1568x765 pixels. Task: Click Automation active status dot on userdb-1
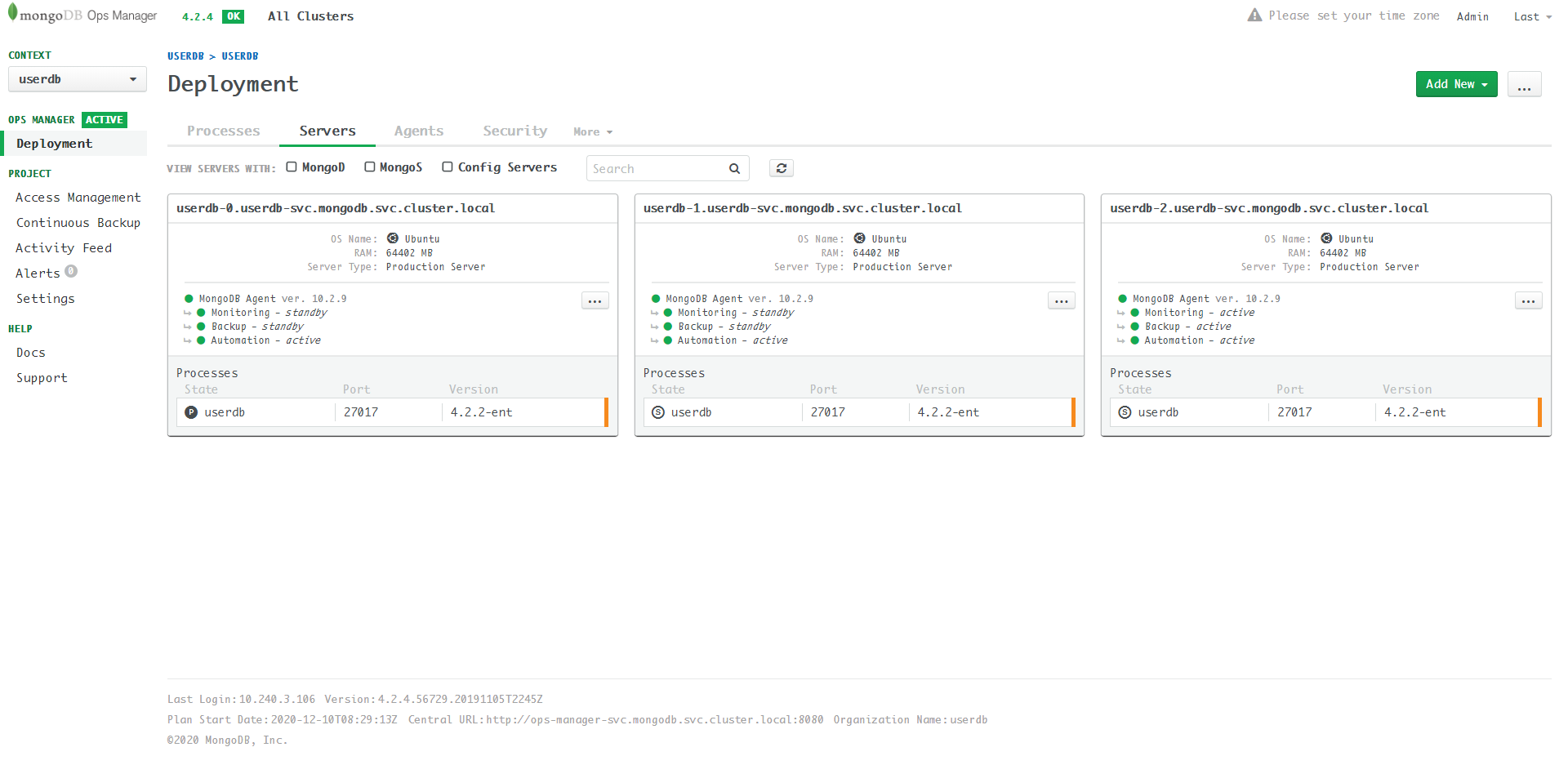click(668, 340)
